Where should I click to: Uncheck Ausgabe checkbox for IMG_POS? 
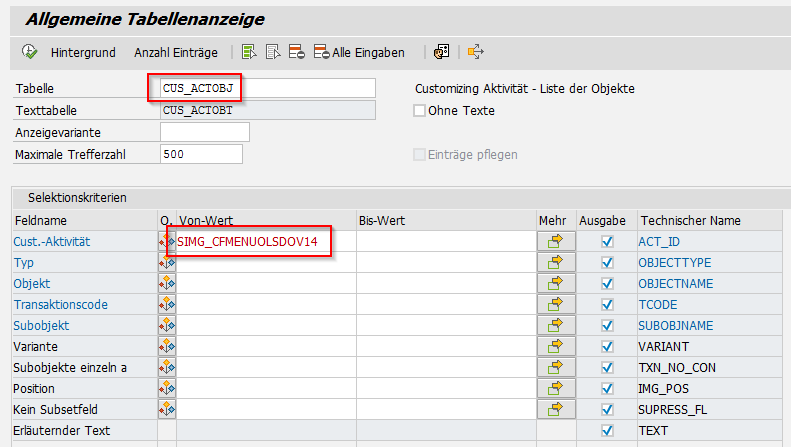coord(607,388)
